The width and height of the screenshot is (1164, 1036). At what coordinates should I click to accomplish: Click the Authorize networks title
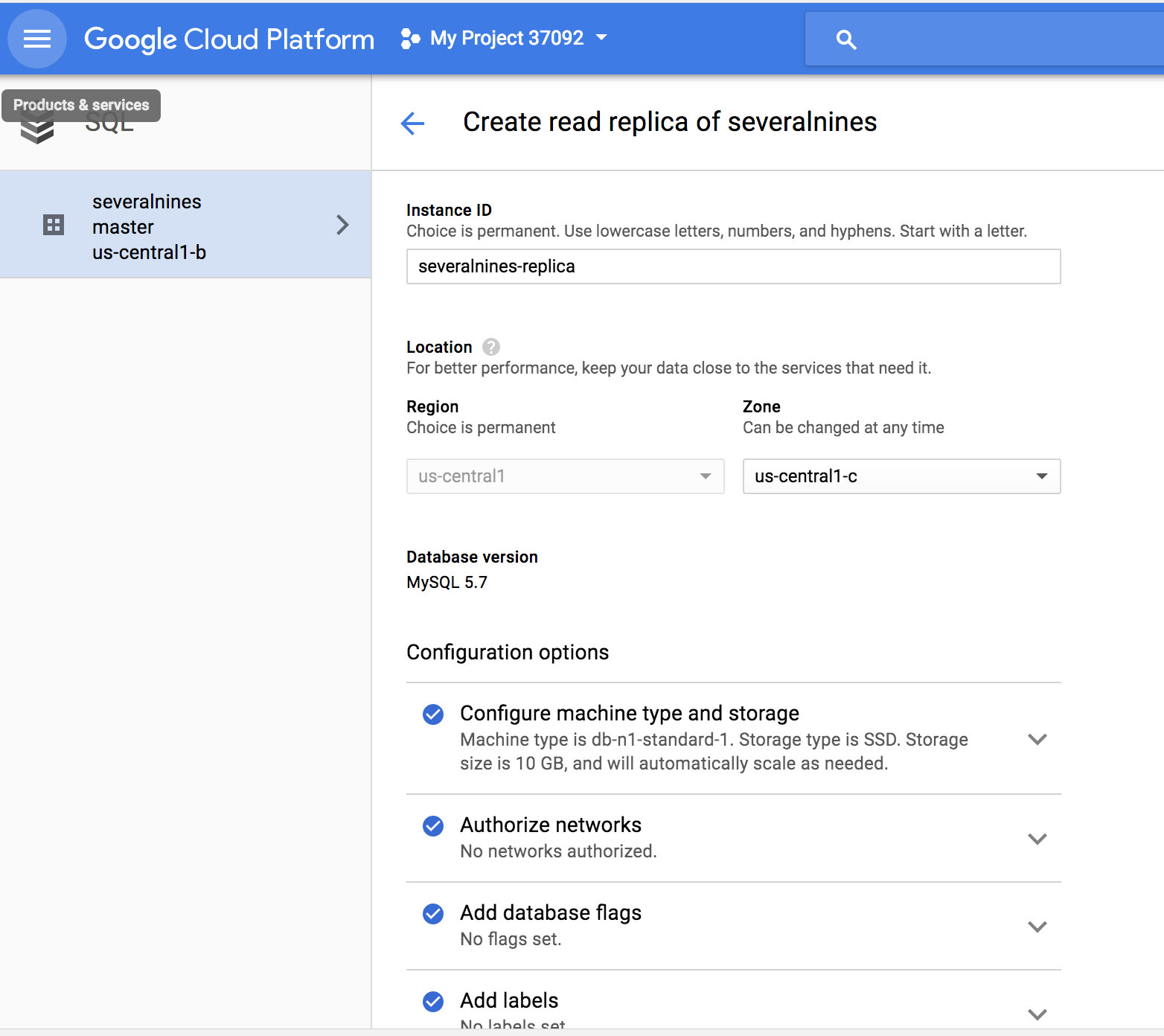(x=551, y=825)
